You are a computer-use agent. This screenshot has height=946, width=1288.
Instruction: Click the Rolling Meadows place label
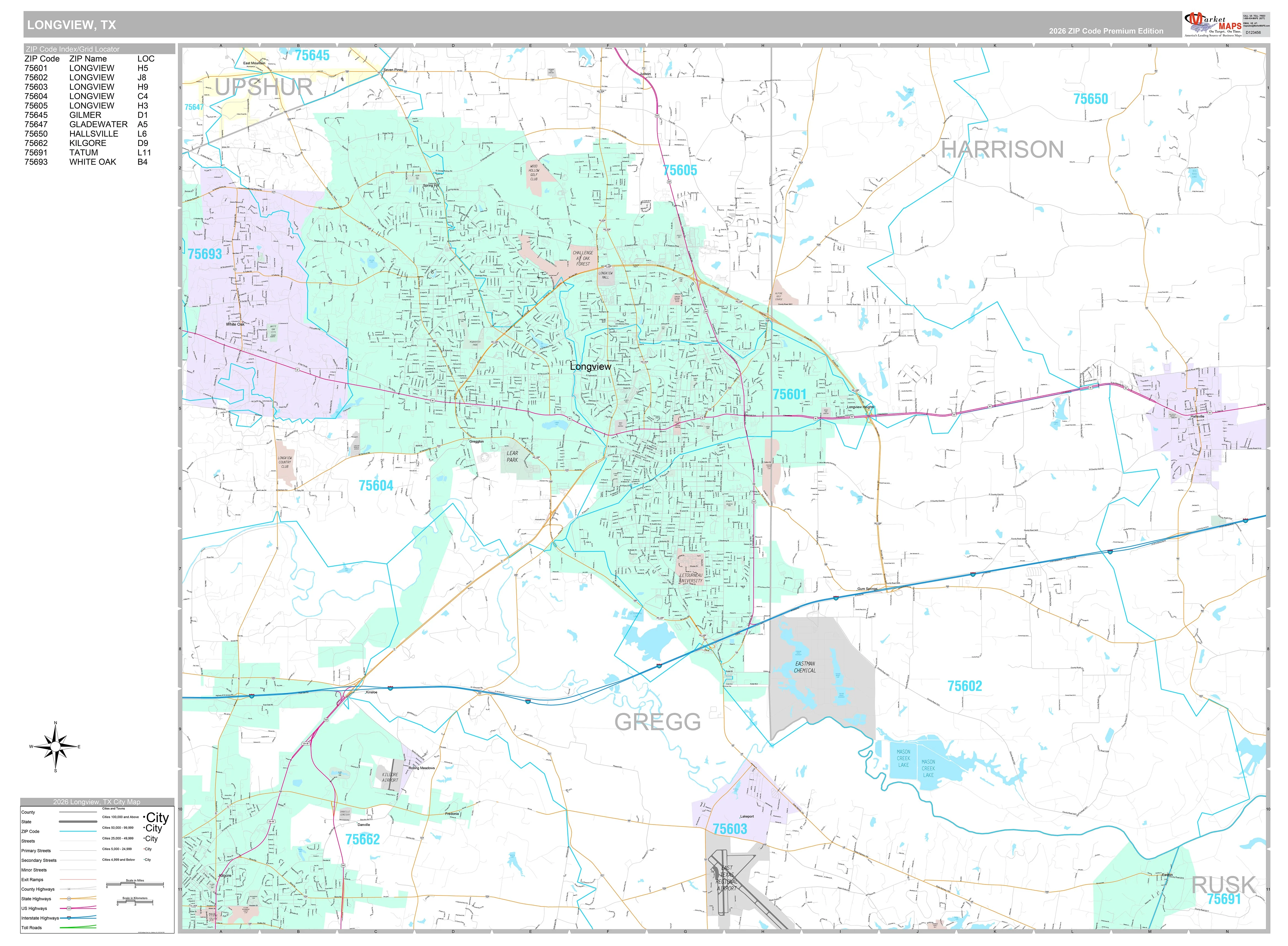422,768
